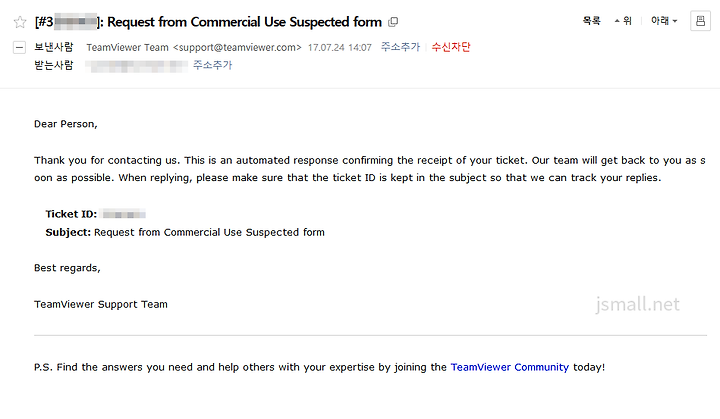720x419 pixels.
Task: Star this email as important
Action: tap(20, 22)
